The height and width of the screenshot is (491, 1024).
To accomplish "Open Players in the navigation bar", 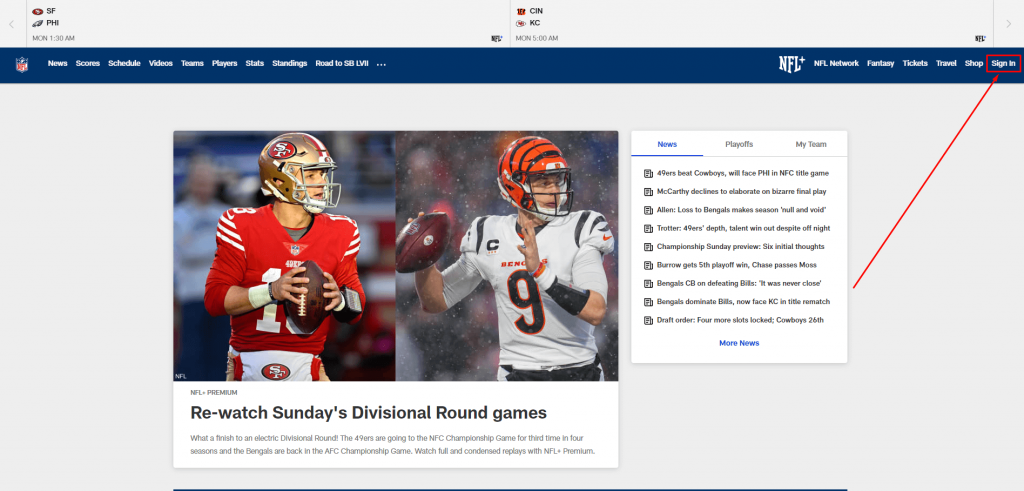I will (x=225, y=63).
